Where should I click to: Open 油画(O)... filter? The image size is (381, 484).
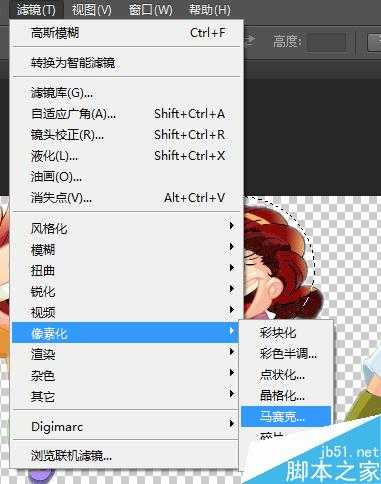pos(126,177)
